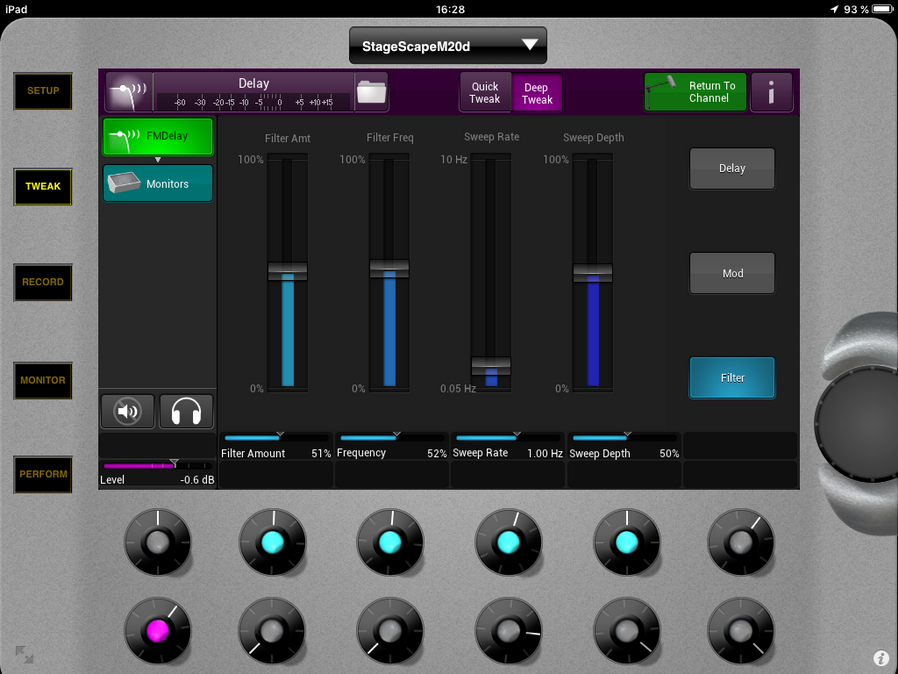Switch to Quick Tweak mode
Image resolution: width=898 pixels, height=674 pixels.
(485, 93)
